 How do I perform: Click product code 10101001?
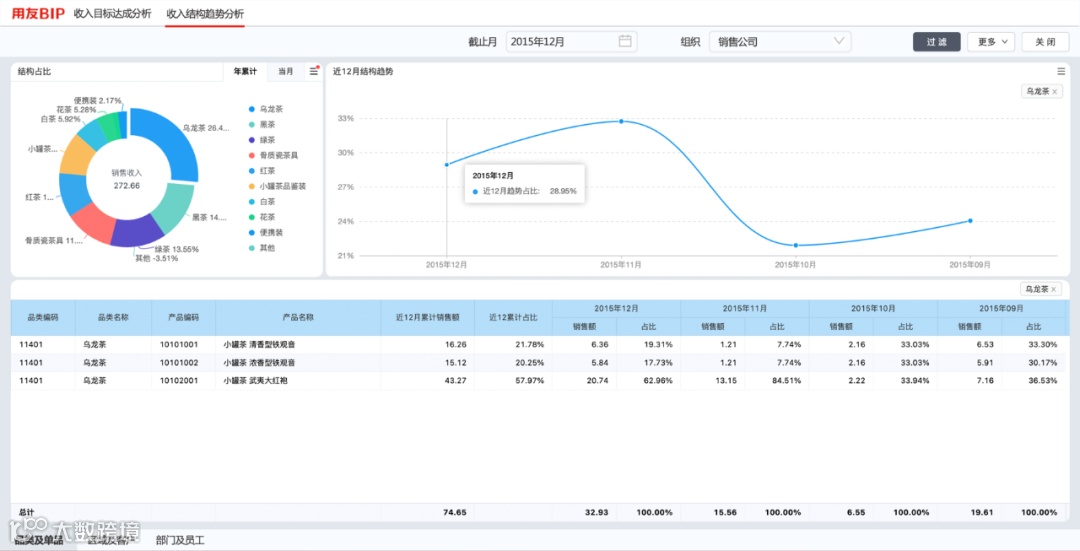[178, 344]
